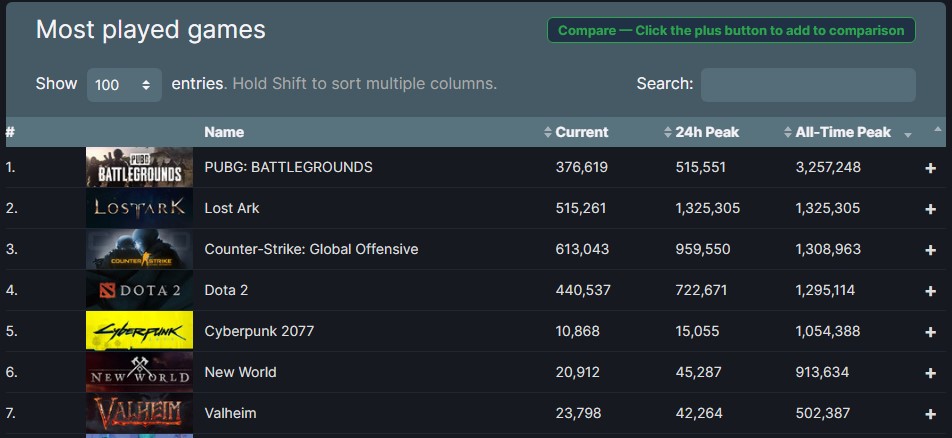The height and width of the screenshot is (438, 952).
Task: Open the Valheim banner thumbnail
Action: tap(139, 413)
